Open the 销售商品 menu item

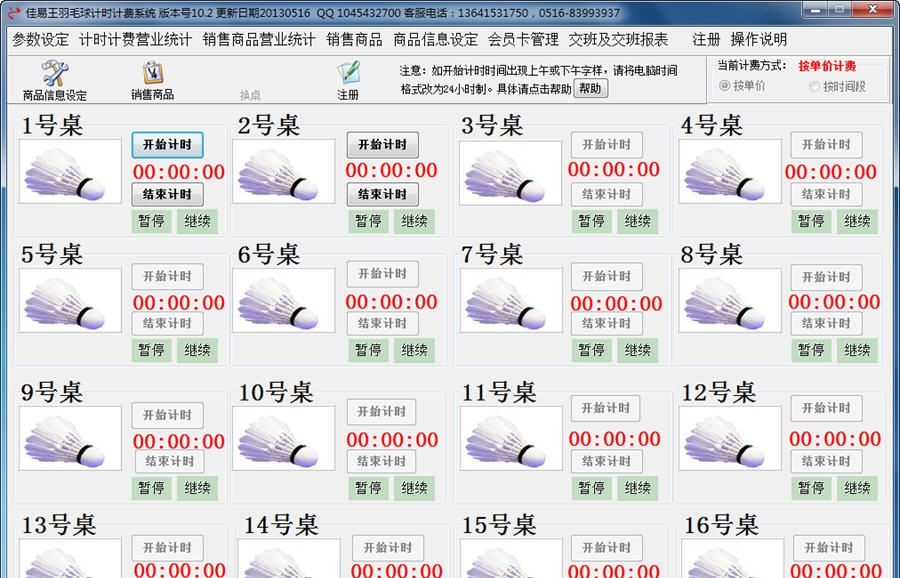click(x=354, y=40)
